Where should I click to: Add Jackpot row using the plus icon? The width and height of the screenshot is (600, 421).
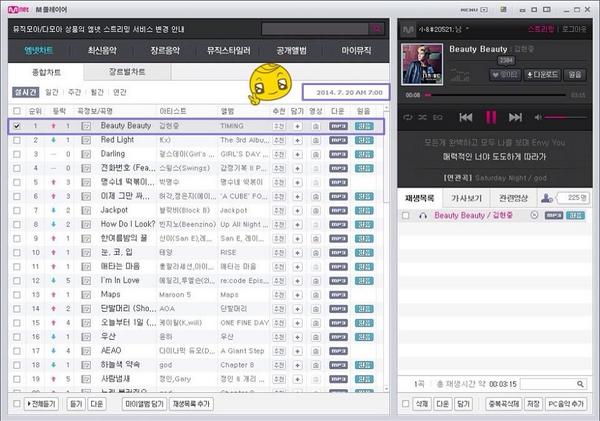[x=297, y=211]
